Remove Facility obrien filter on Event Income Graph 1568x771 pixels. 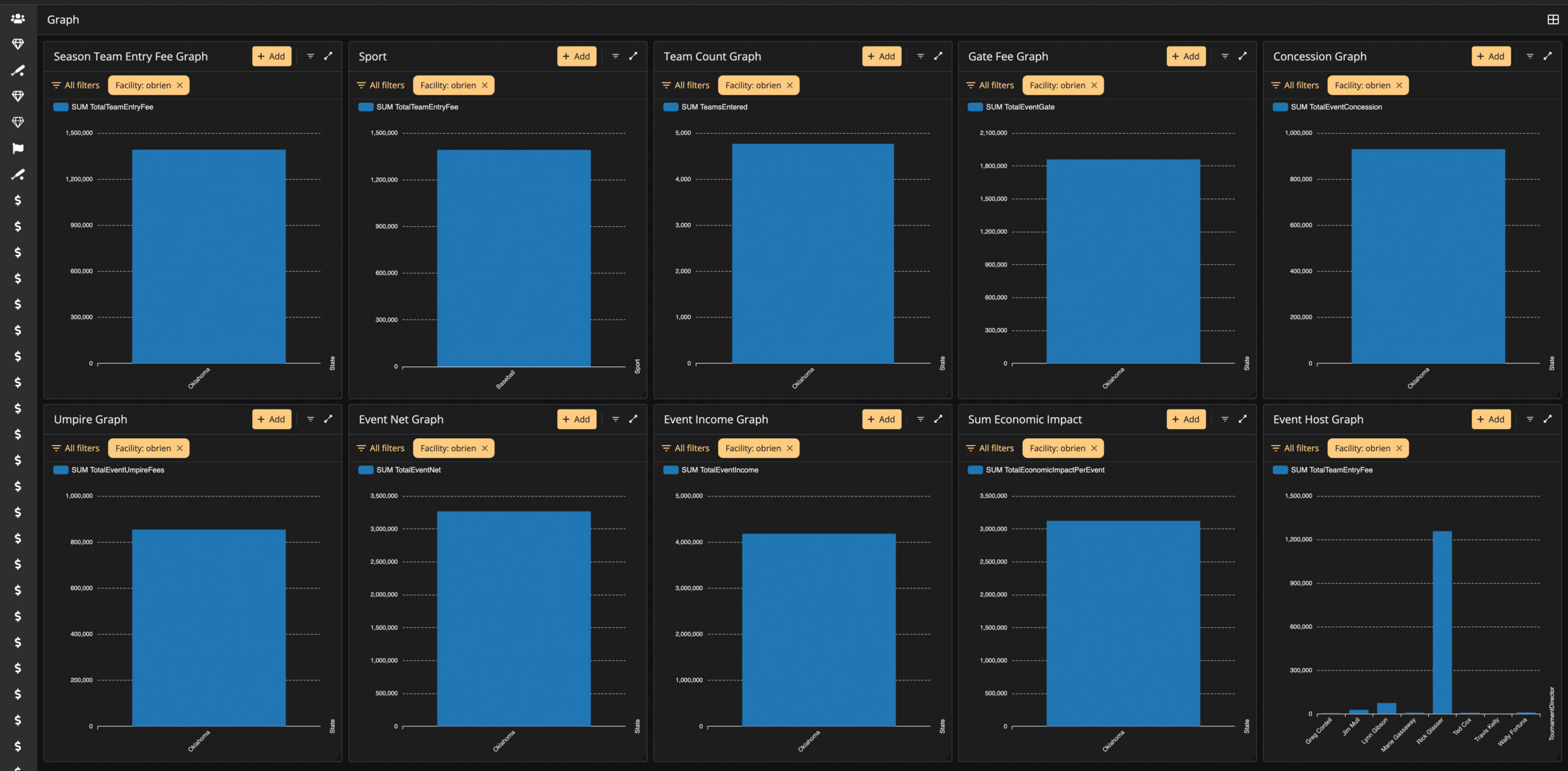click(790, 448)
